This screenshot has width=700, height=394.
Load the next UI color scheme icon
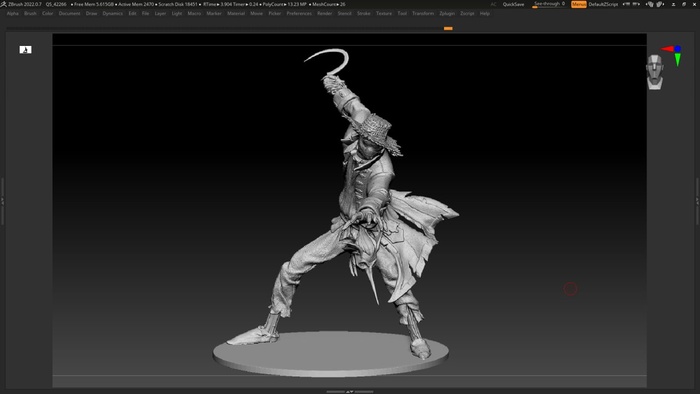click(x=660, y=4)
